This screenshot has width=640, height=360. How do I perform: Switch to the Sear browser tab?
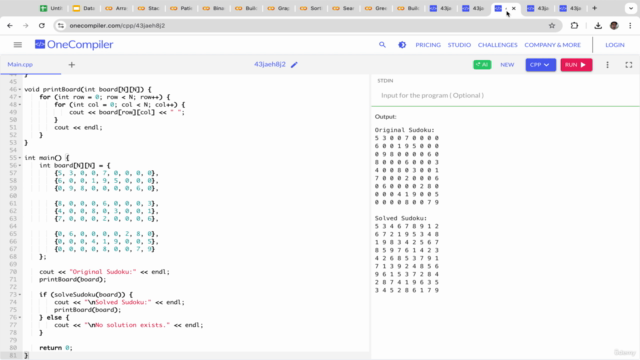(344, 8)
